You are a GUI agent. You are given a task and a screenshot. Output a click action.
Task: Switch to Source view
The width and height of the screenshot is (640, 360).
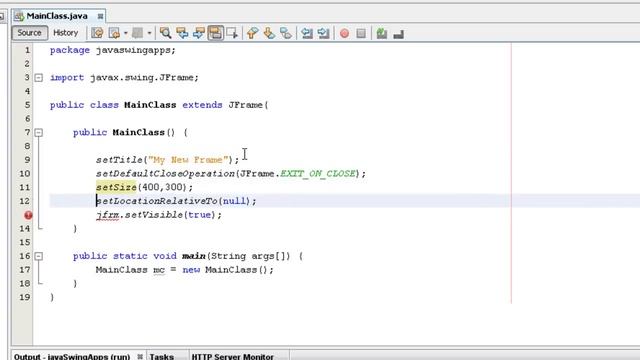tap(29, 33)
